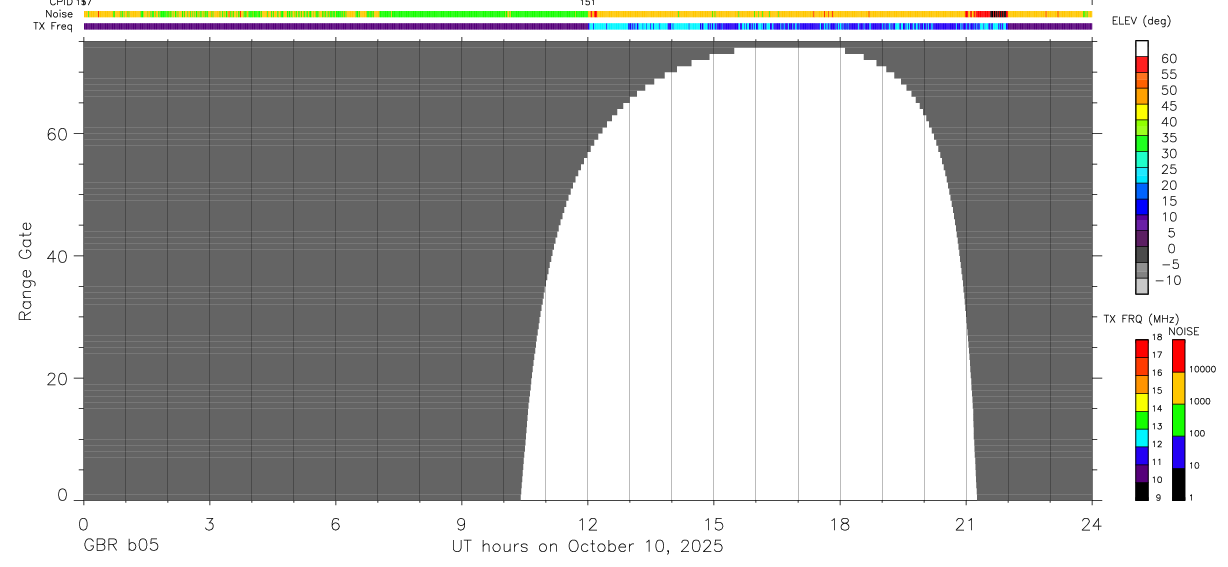Click x-axis tick label '21'
1228x567 pixels.
[x=965, y=522]
